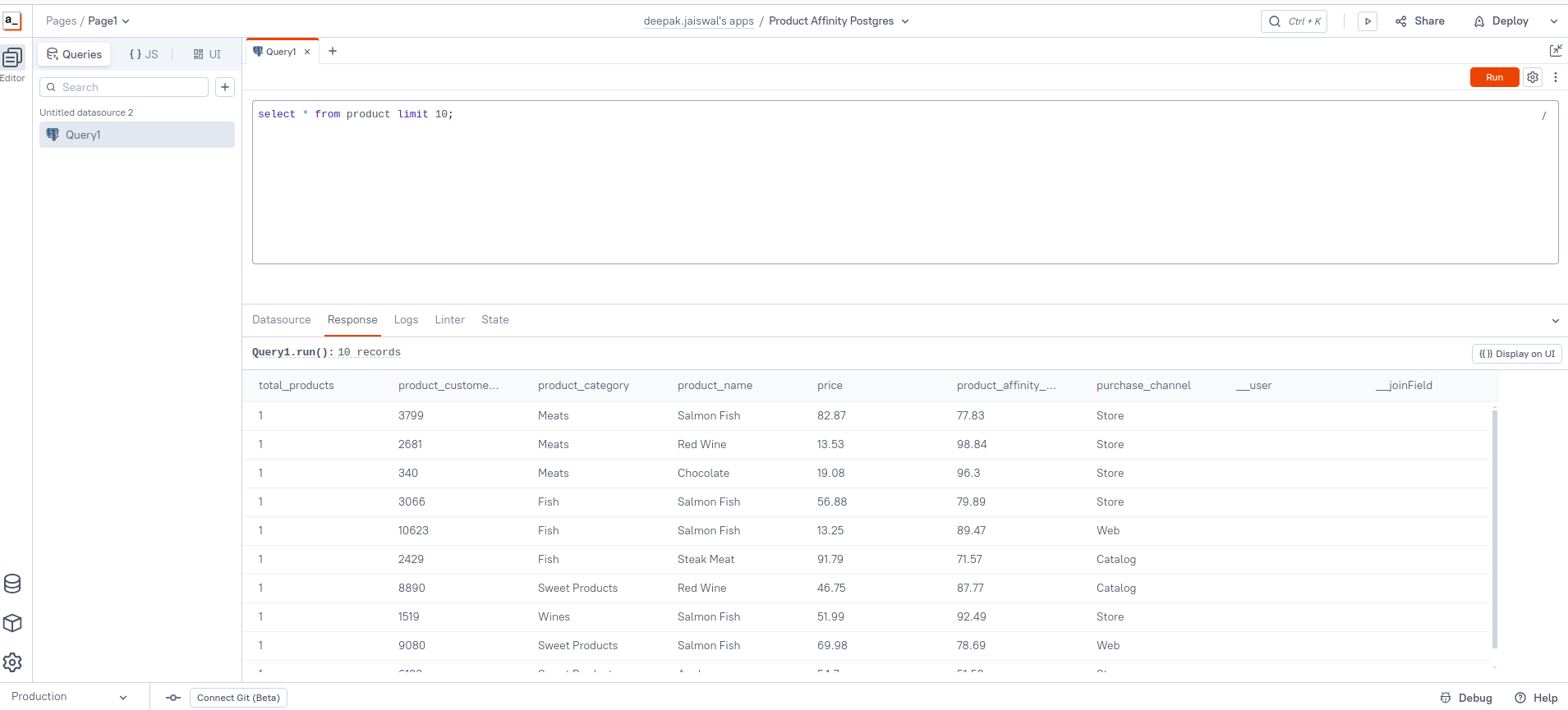This screenshot has width=1568, height=710.
Task: Open the Production environment dropdown
Action: click(70, 697)
